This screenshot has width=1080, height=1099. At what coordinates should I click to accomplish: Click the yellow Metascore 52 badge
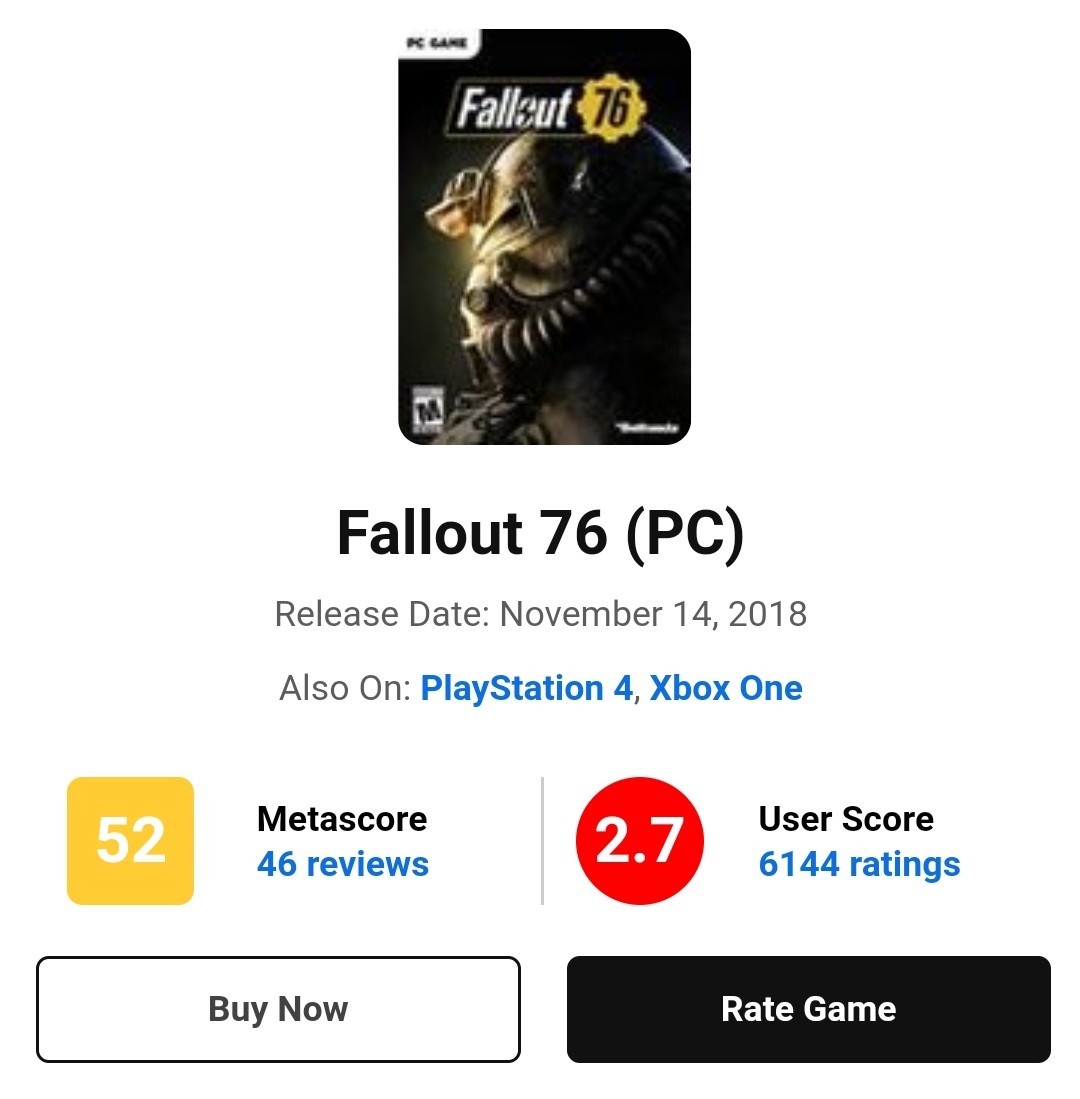point(130,840)
